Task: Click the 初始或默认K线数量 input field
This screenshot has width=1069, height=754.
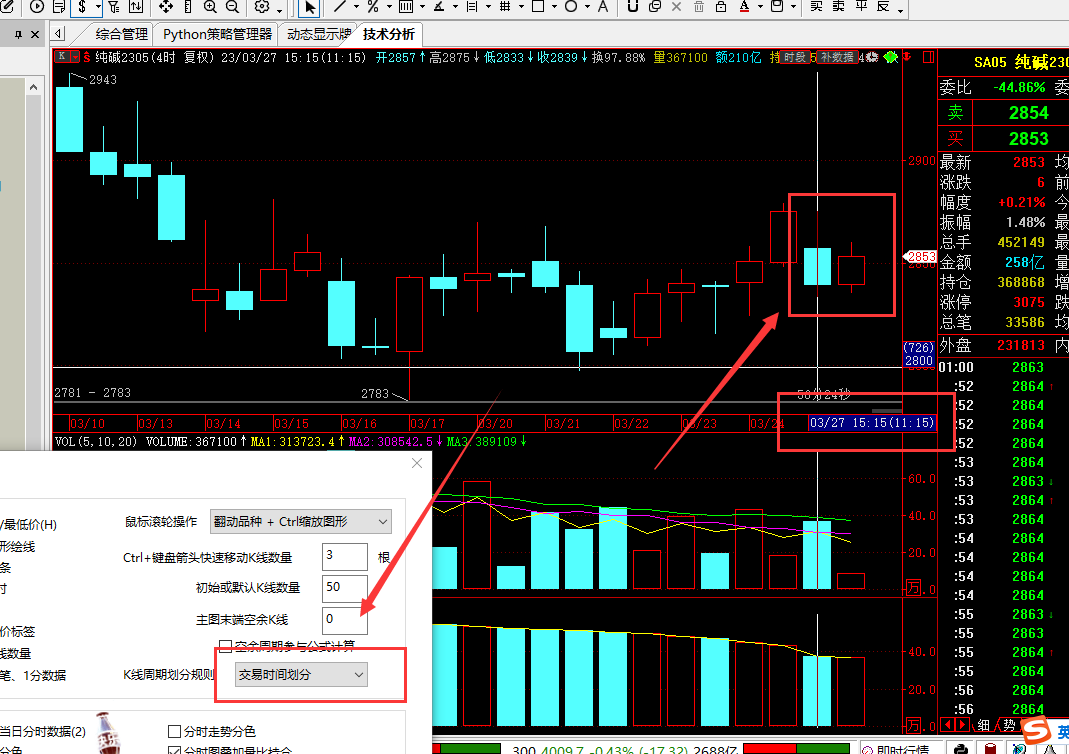Action: tap(345, 588)
